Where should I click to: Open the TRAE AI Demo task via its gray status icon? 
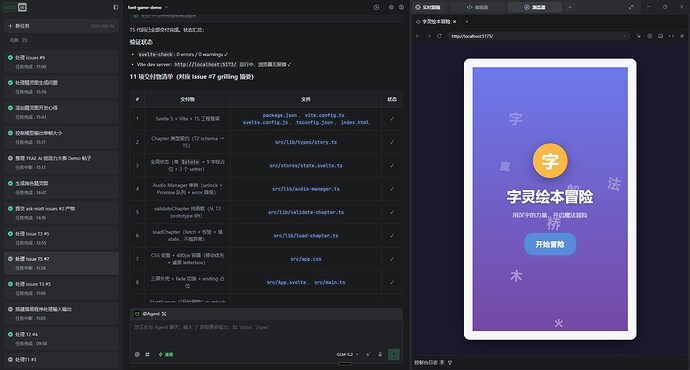pyautogui.click(x=10, y=158)
